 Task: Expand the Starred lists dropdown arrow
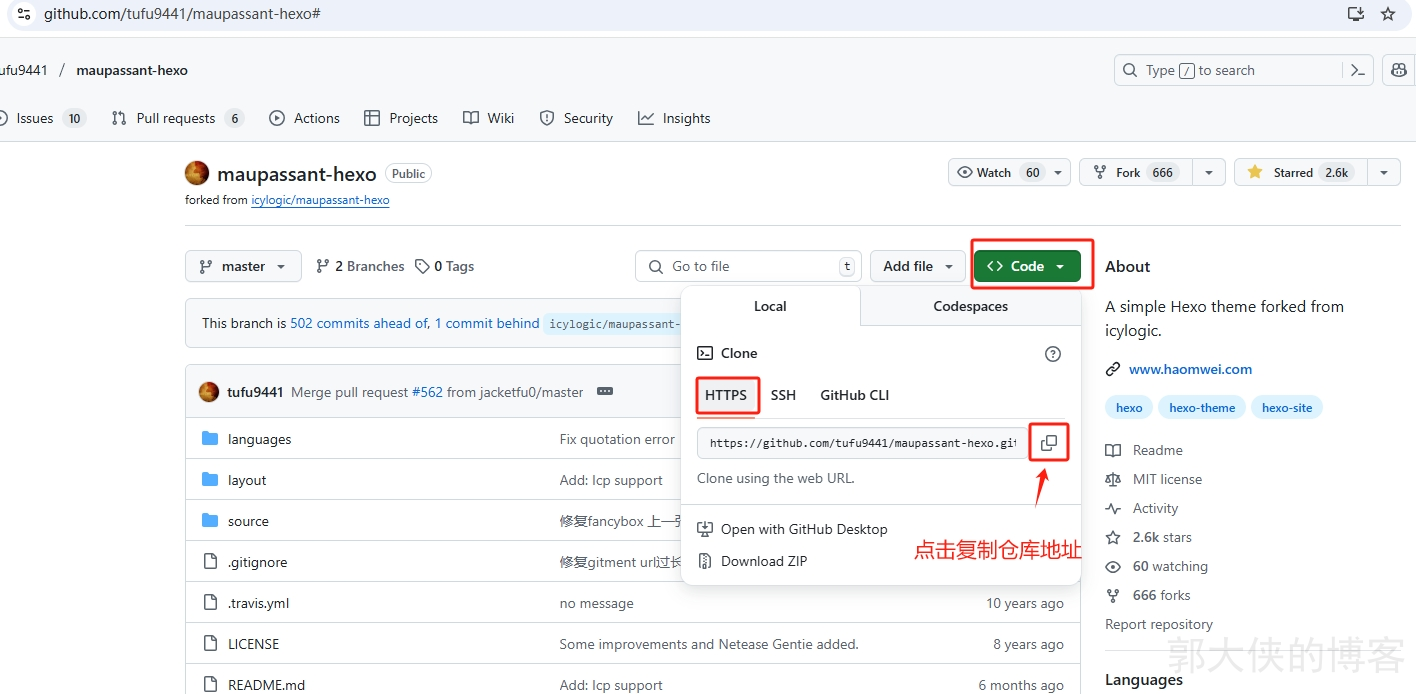pos(1384,172)
